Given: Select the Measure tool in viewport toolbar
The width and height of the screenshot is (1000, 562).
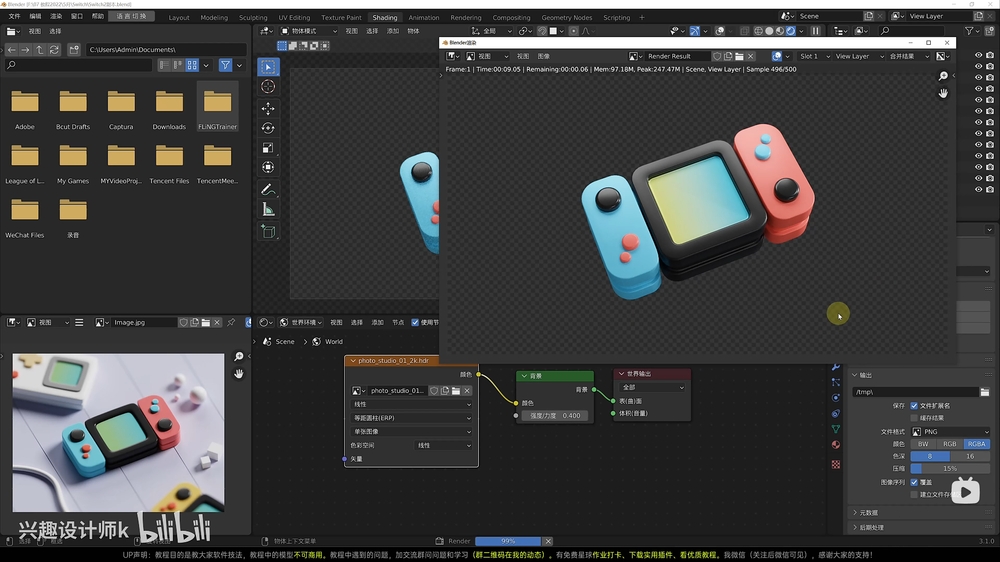Looking at the screenshot, I should click(268, 209).
